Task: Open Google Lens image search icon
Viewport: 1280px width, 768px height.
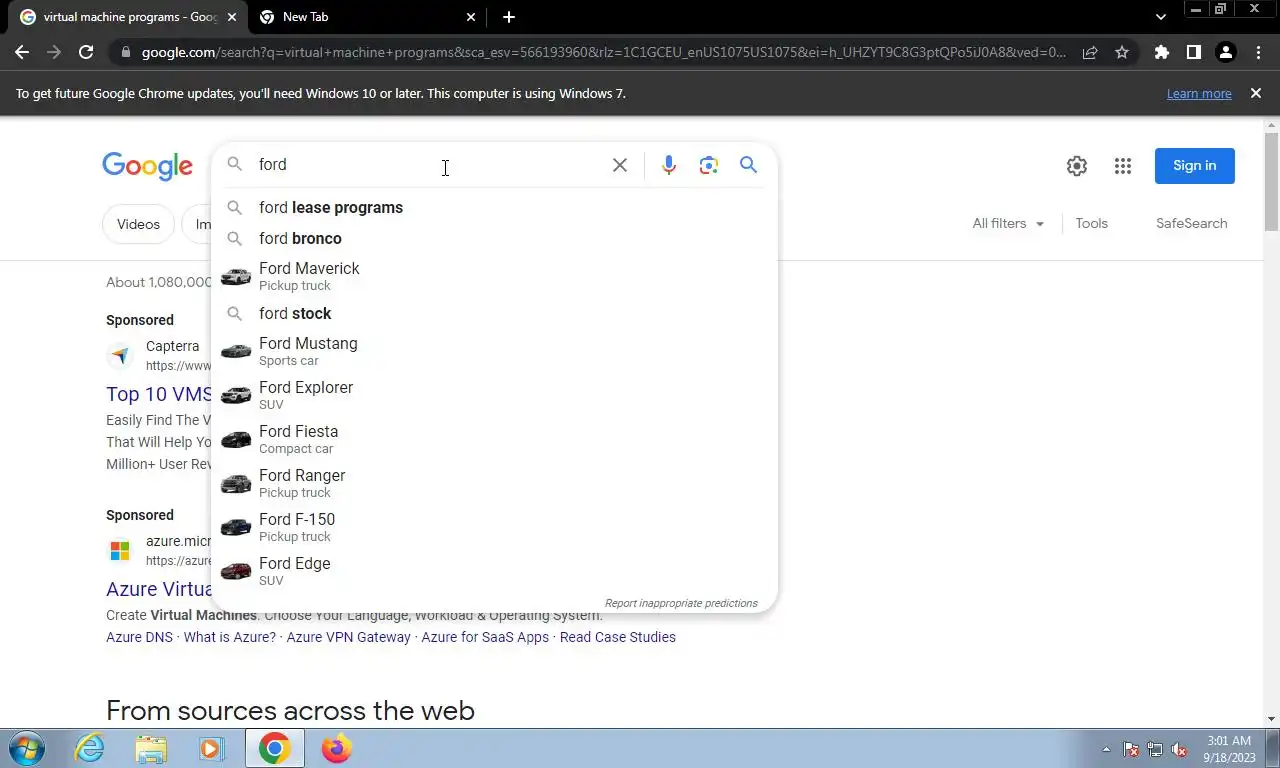Action: point(709,165)
